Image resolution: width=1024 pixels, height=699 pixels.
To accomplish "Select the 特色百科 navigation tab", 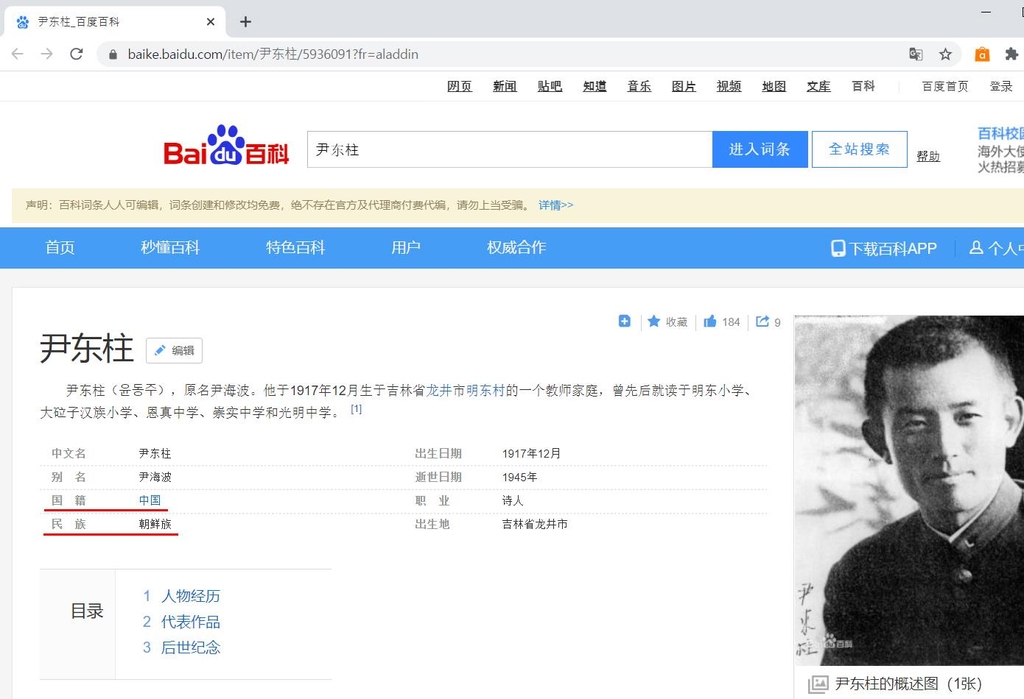I will [x=295, y=248].
